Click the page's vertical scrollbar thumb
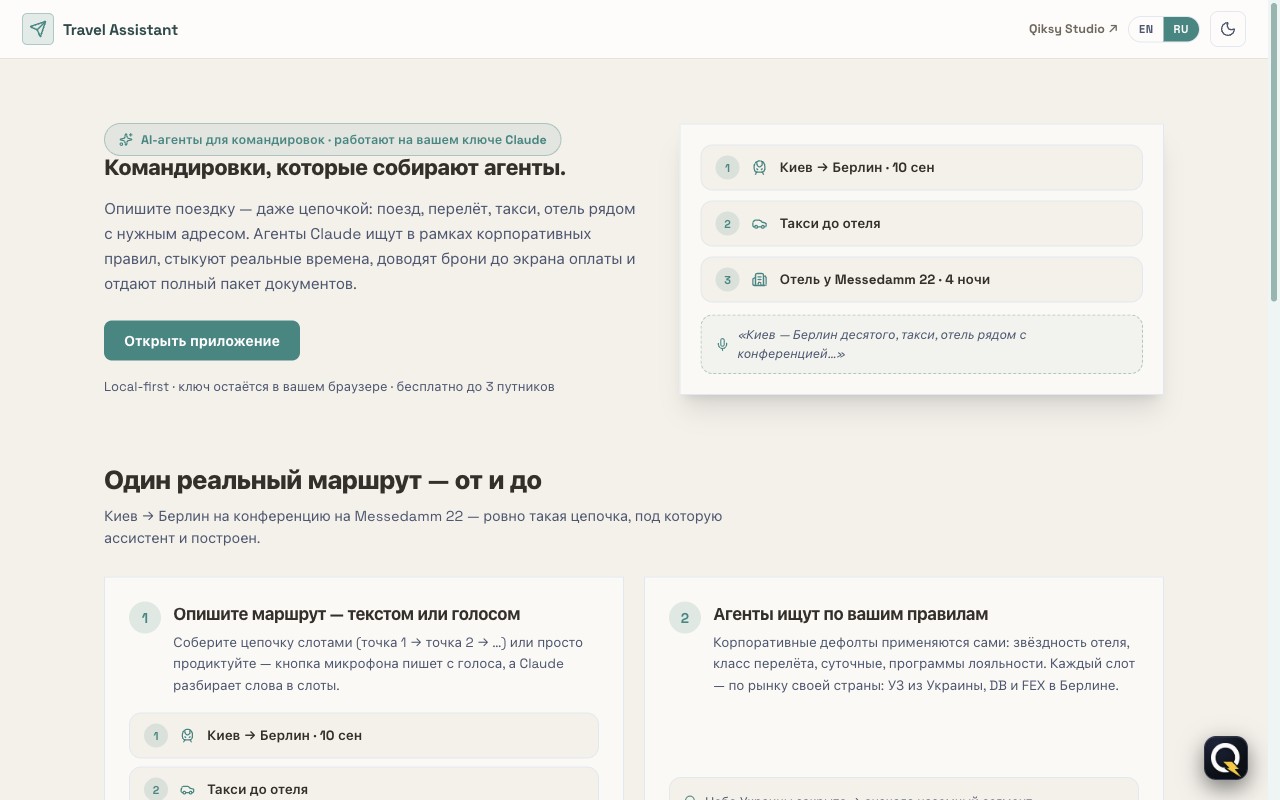Viewport: 1280px width, 800px height. (x=1274, y=150)
